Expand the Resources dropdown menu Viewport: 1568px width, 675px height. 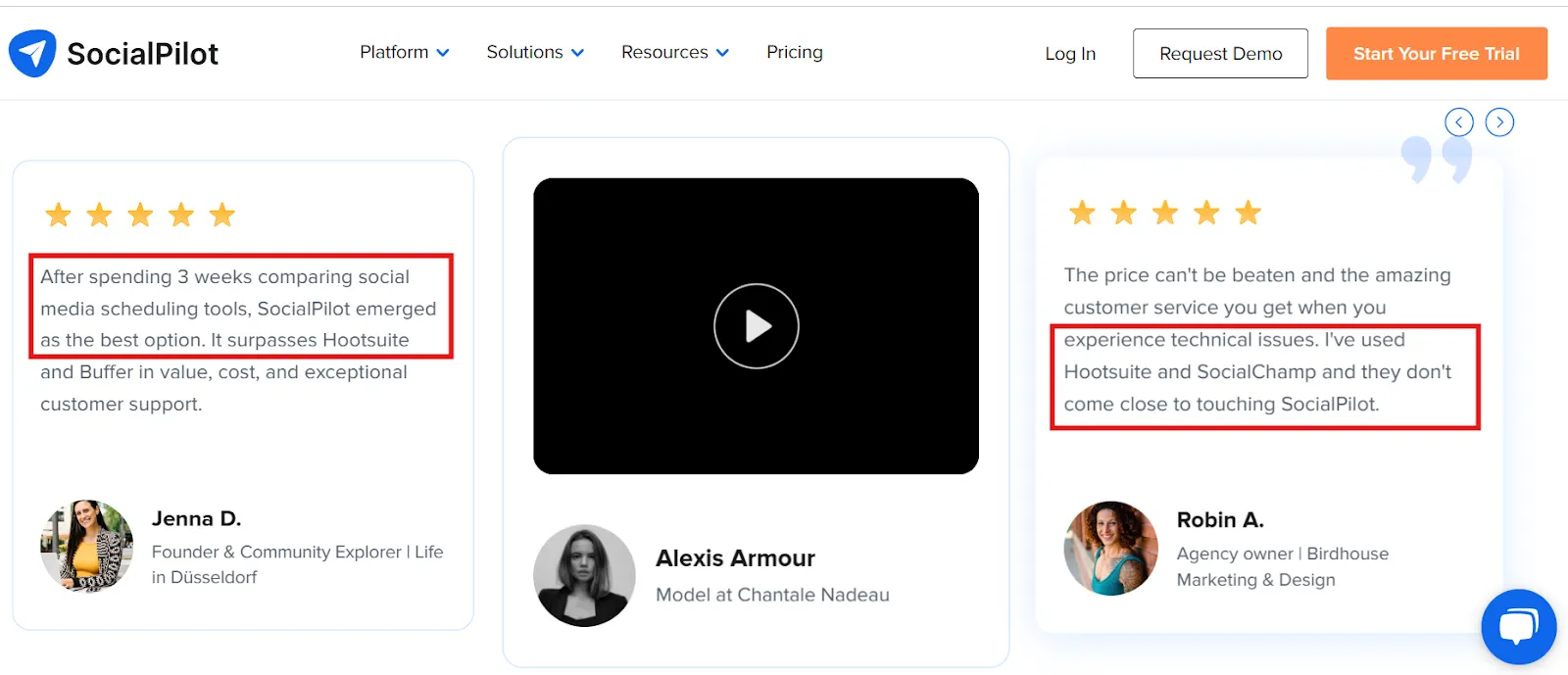[x=675, y=52]
